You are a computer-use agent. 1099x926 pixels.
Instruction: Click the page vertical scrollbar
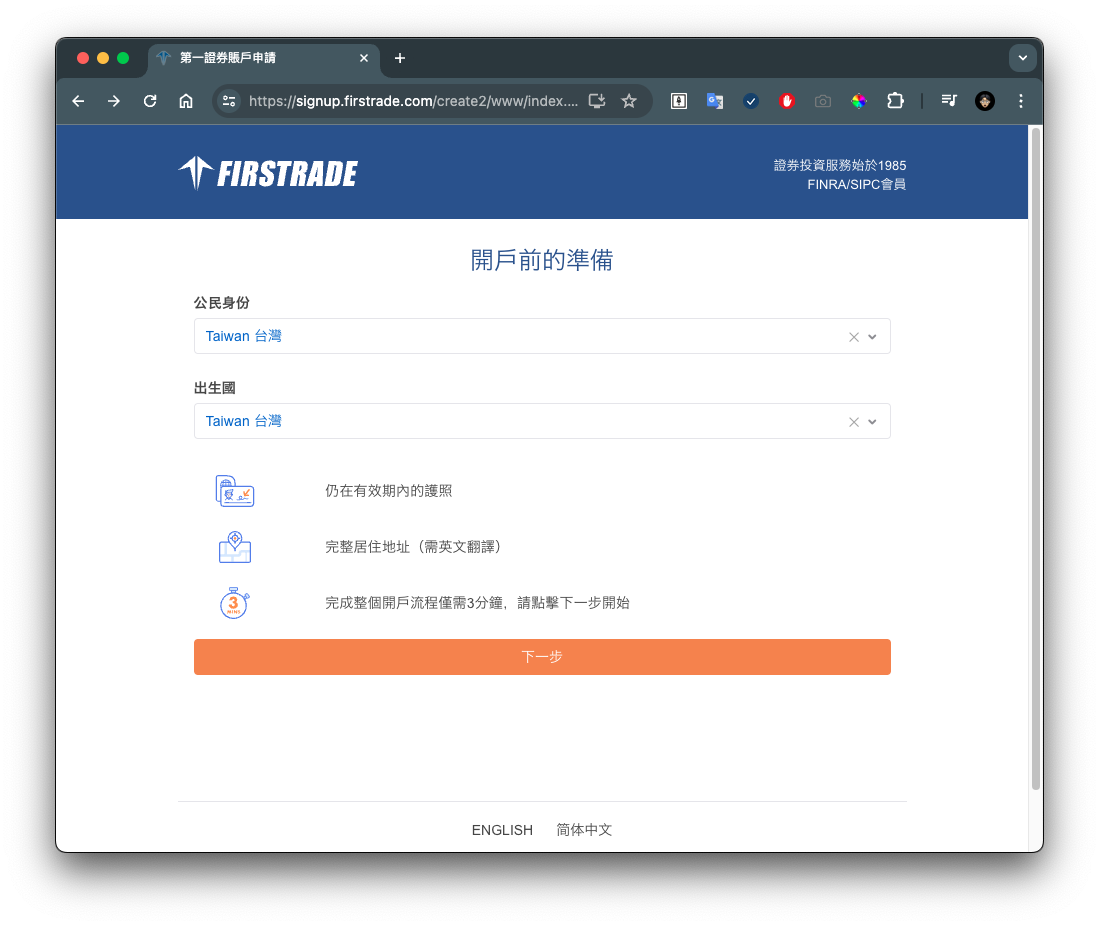[x=1036, y=459]
